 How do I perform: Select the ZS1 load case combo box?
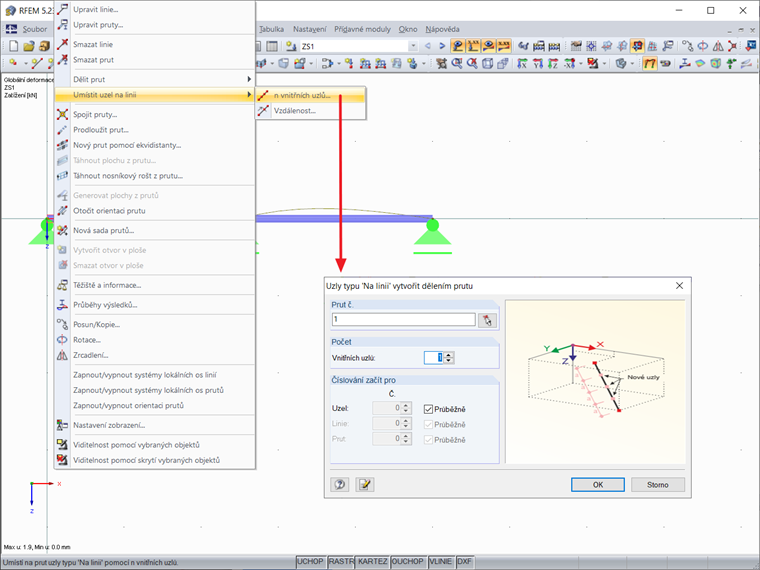click(359, 46)
